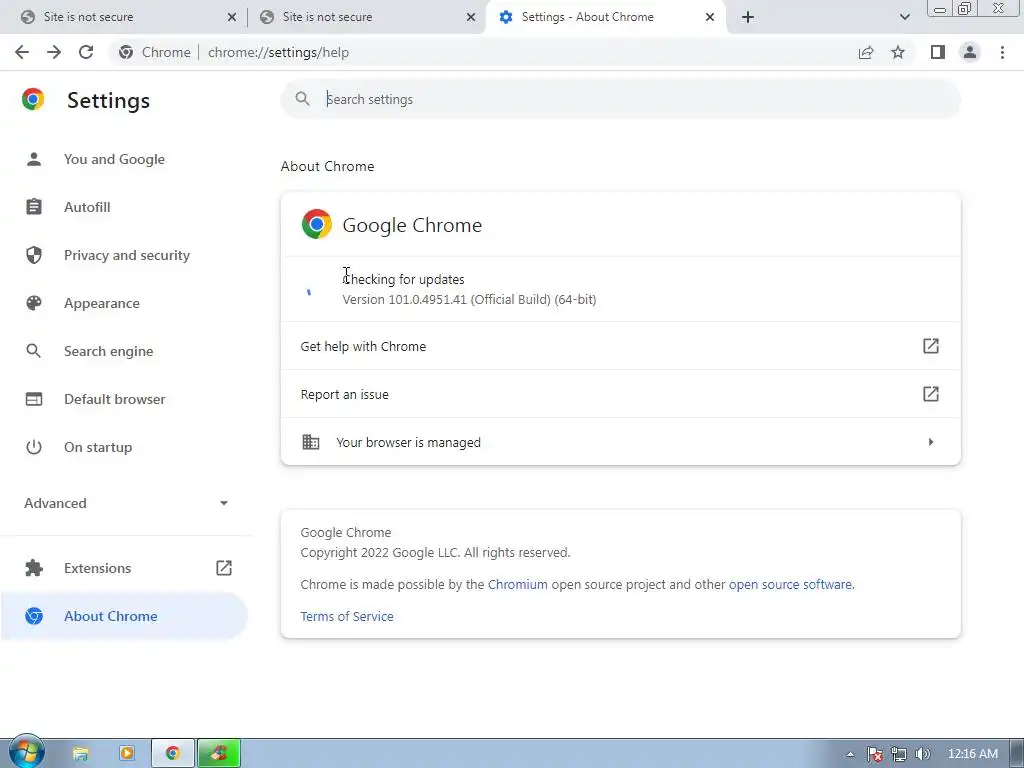1024x768 pixels.
Task: Click the forward navigation arrow
Action: click(54, 52)
